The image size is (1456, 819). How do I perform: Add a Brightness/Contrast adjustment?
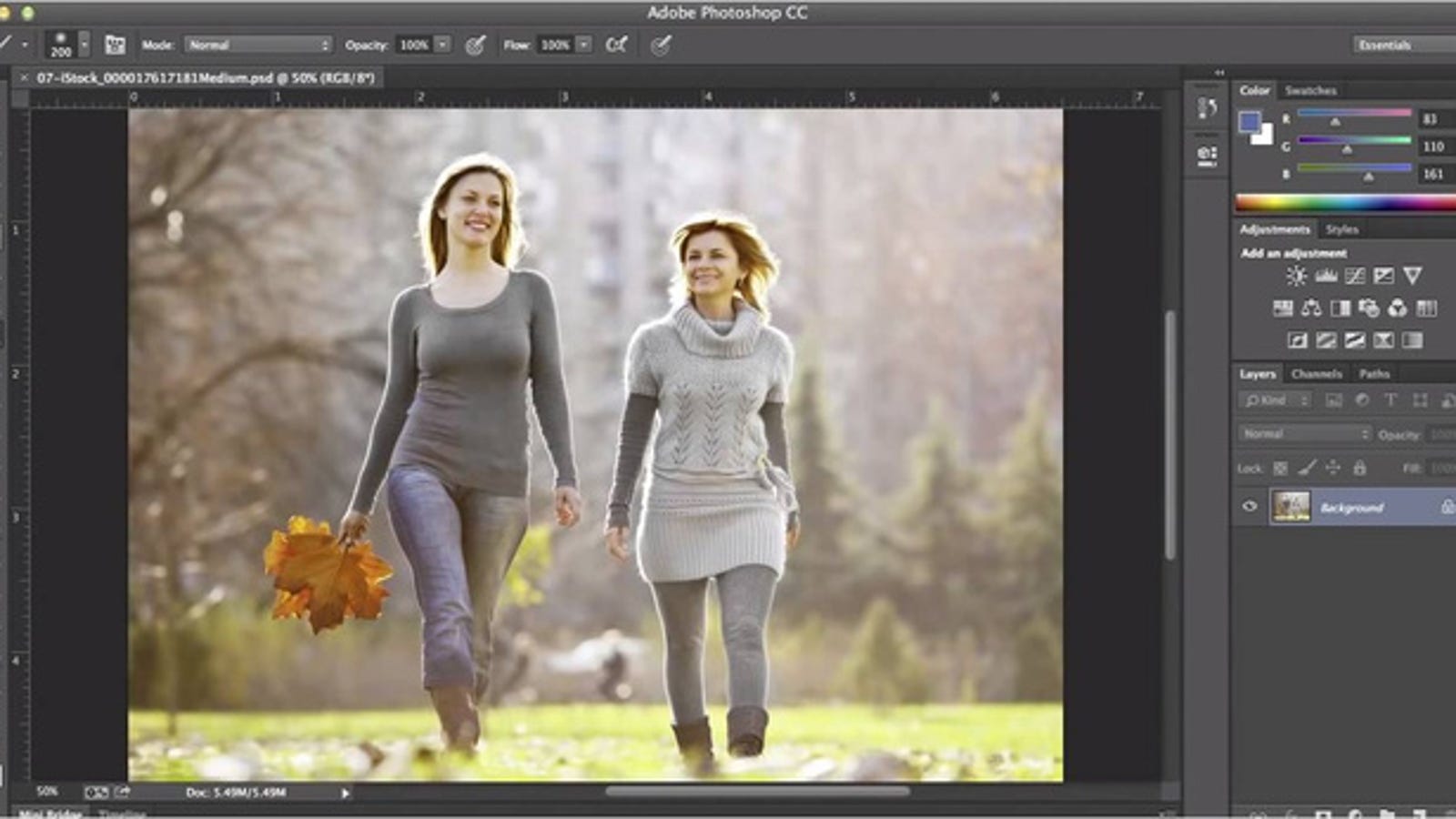1297,276
